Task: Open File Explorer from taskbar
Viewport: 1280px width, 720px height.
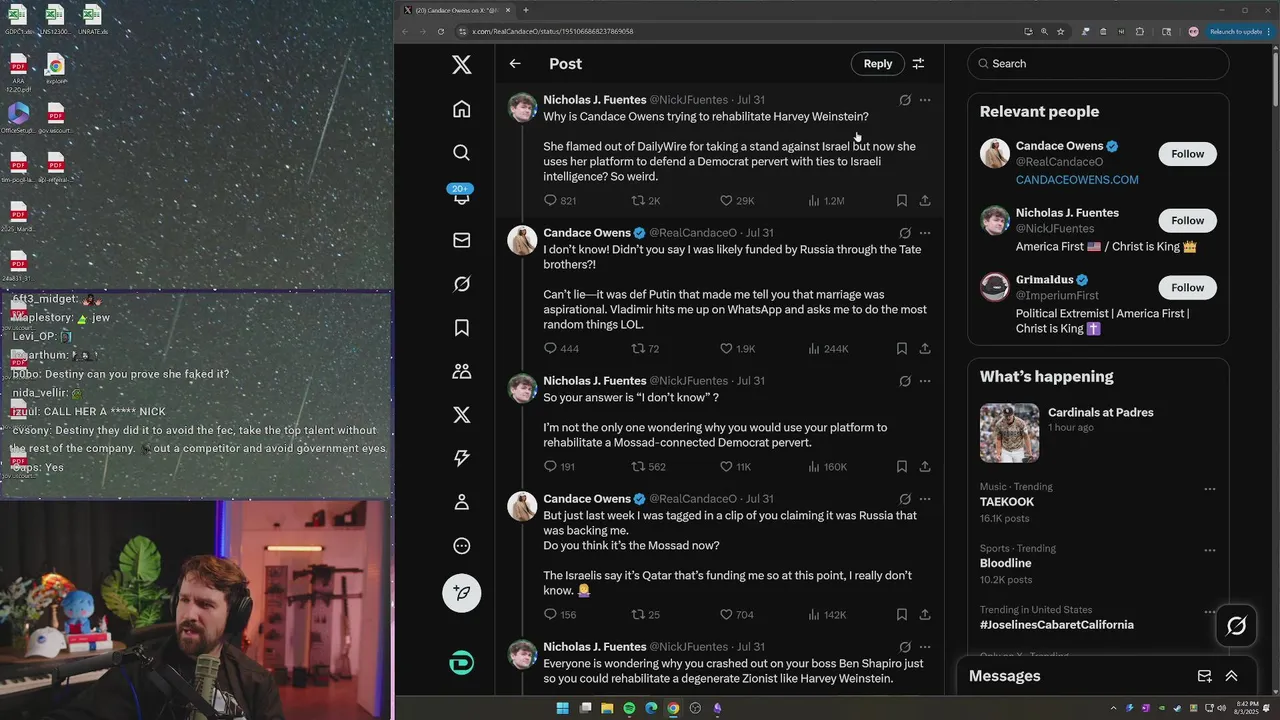Action: [607, 708]
